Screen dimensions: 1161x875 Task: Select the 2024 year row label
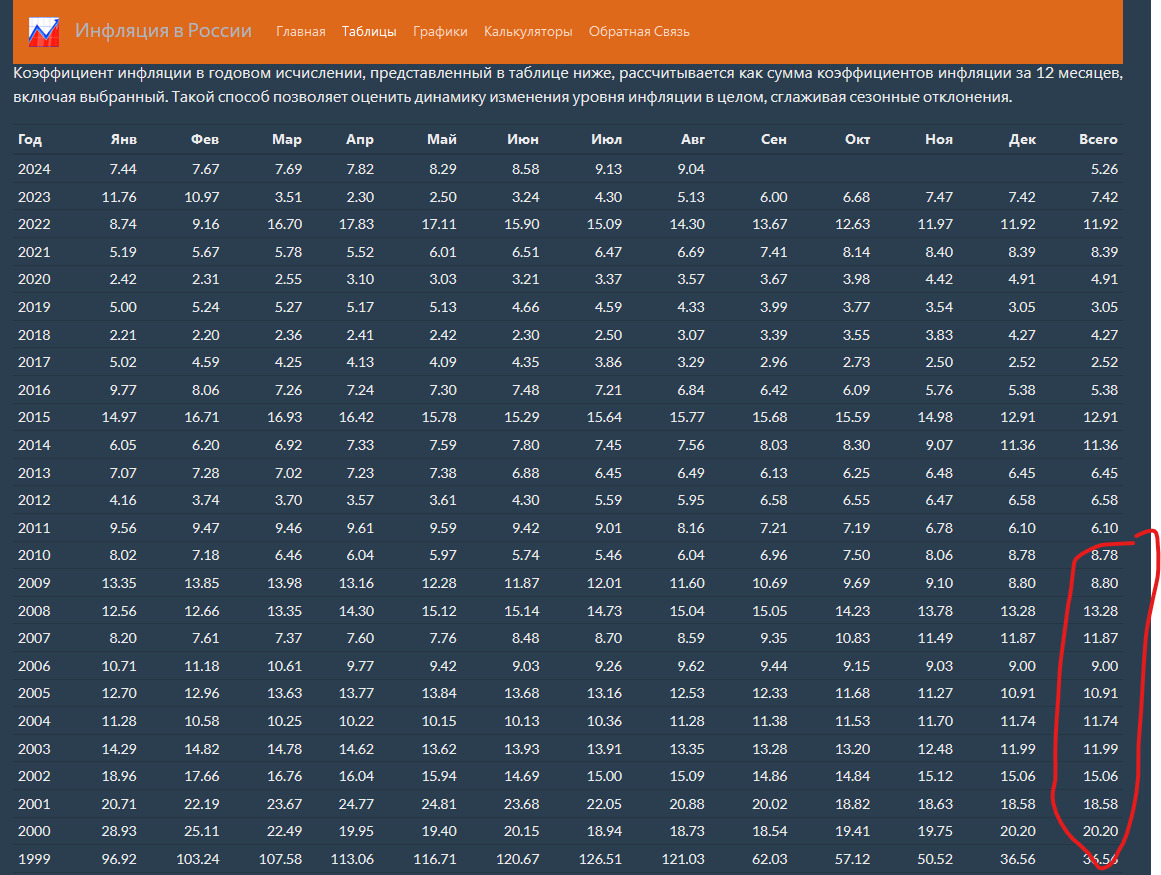click(34, 169)
